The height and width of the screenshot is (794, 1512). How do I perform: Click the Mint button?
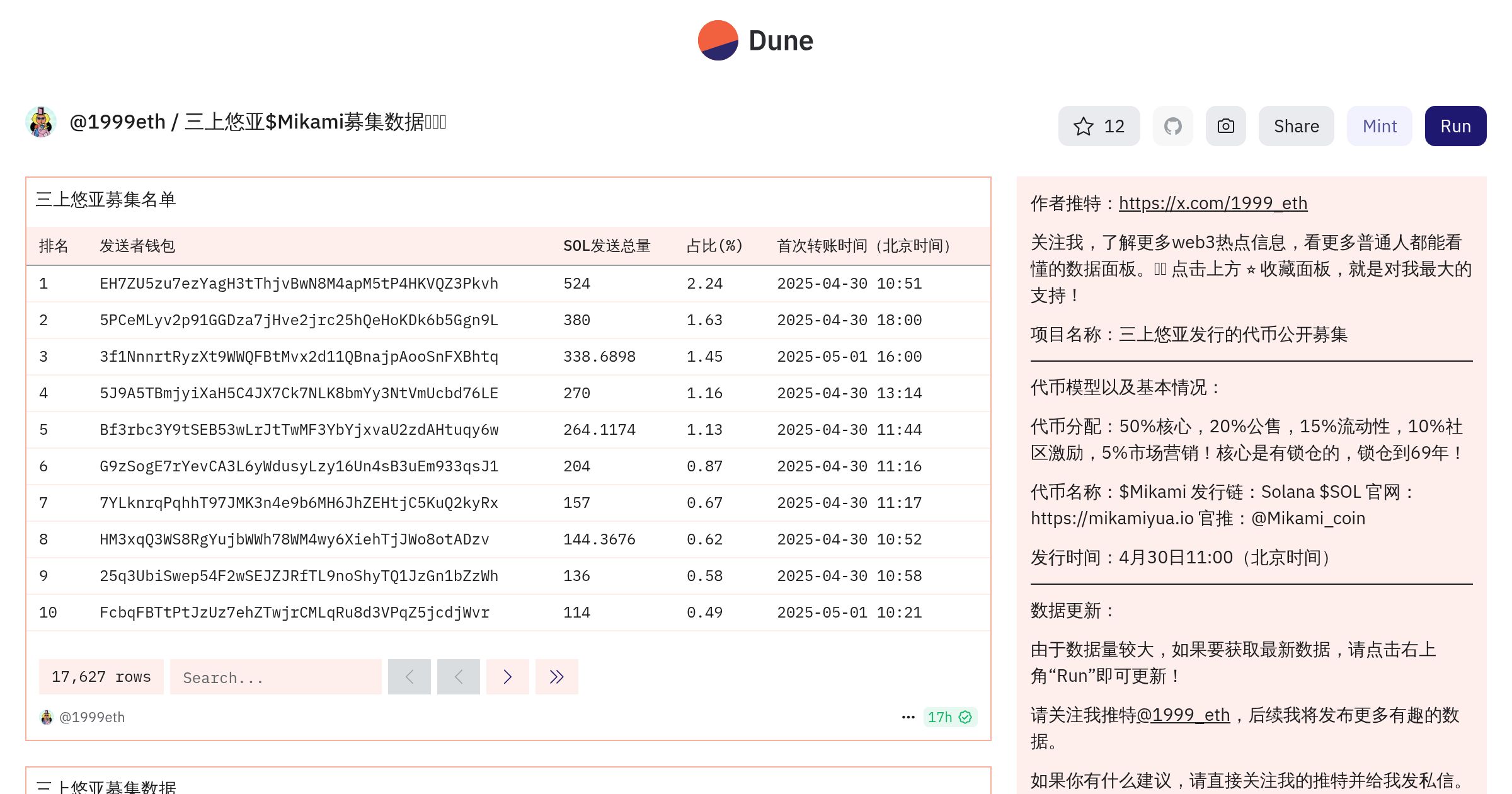point(1379,126)
